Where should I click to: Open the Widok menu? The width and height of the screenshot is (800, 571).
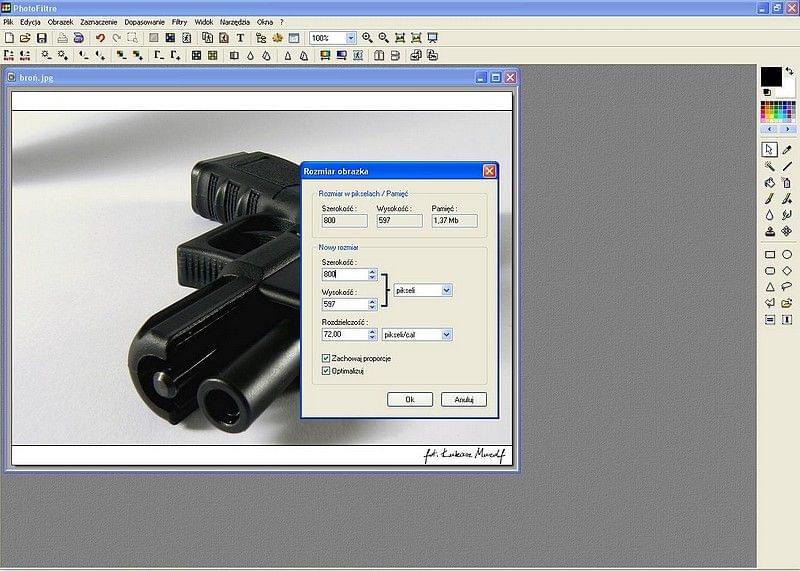[204, 22]
